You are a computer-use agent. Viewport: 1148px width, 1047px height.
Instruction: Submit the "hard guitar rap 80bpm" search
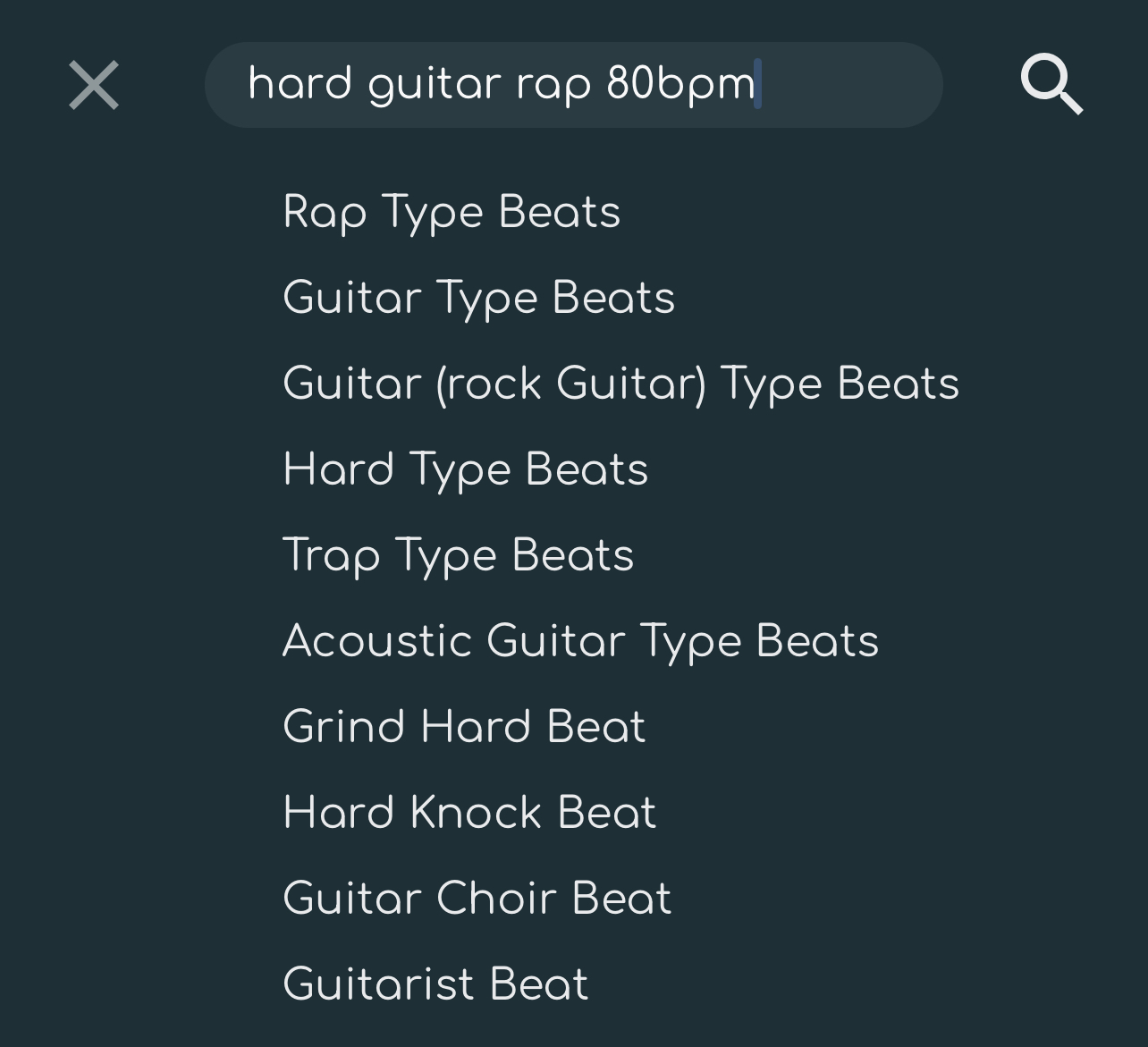click(x=1051, y=85)
